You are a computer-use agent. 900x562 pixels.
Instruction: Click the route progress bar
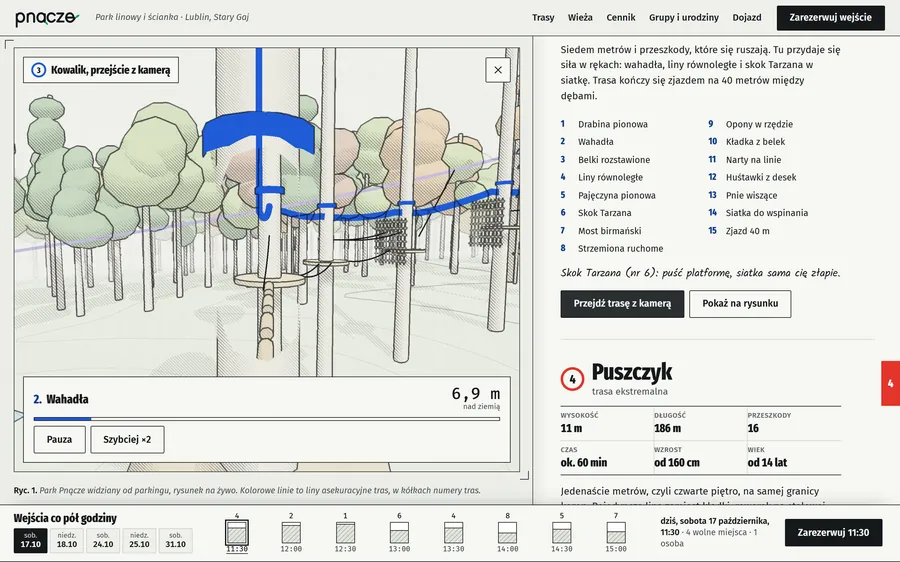click(267, 419)
